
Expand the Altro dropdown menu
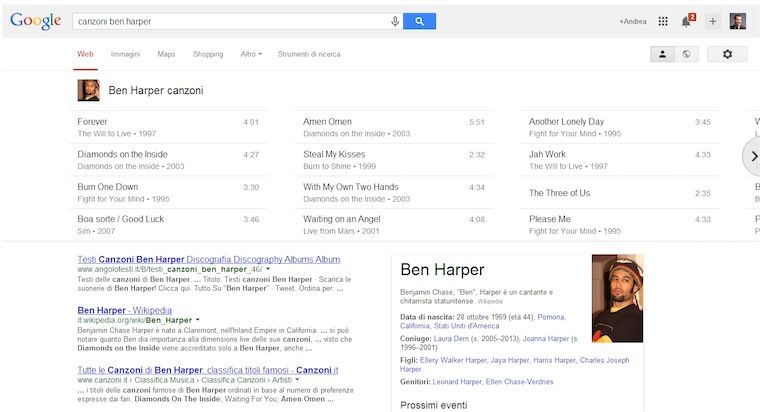click(251, 54)
